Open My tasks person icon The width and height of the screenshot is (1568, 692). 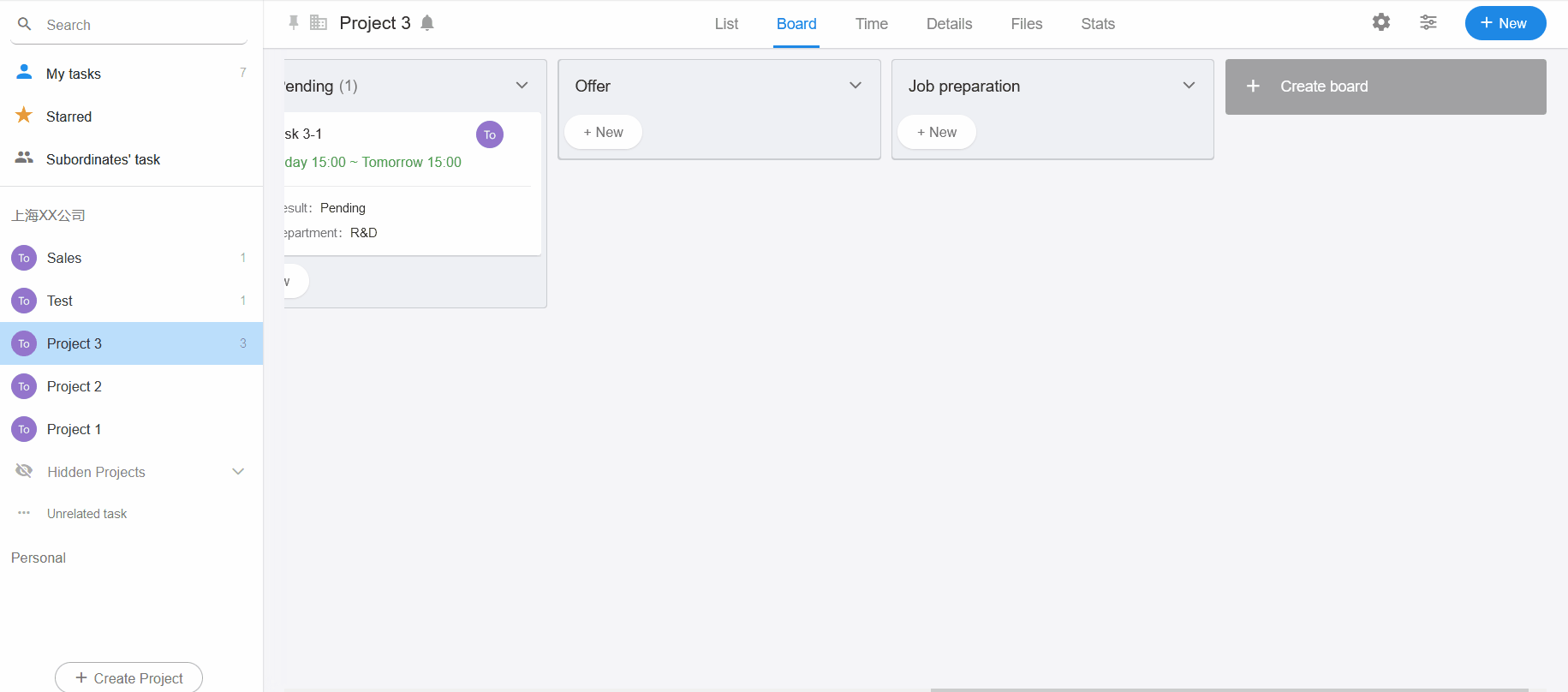coord(24,72)
